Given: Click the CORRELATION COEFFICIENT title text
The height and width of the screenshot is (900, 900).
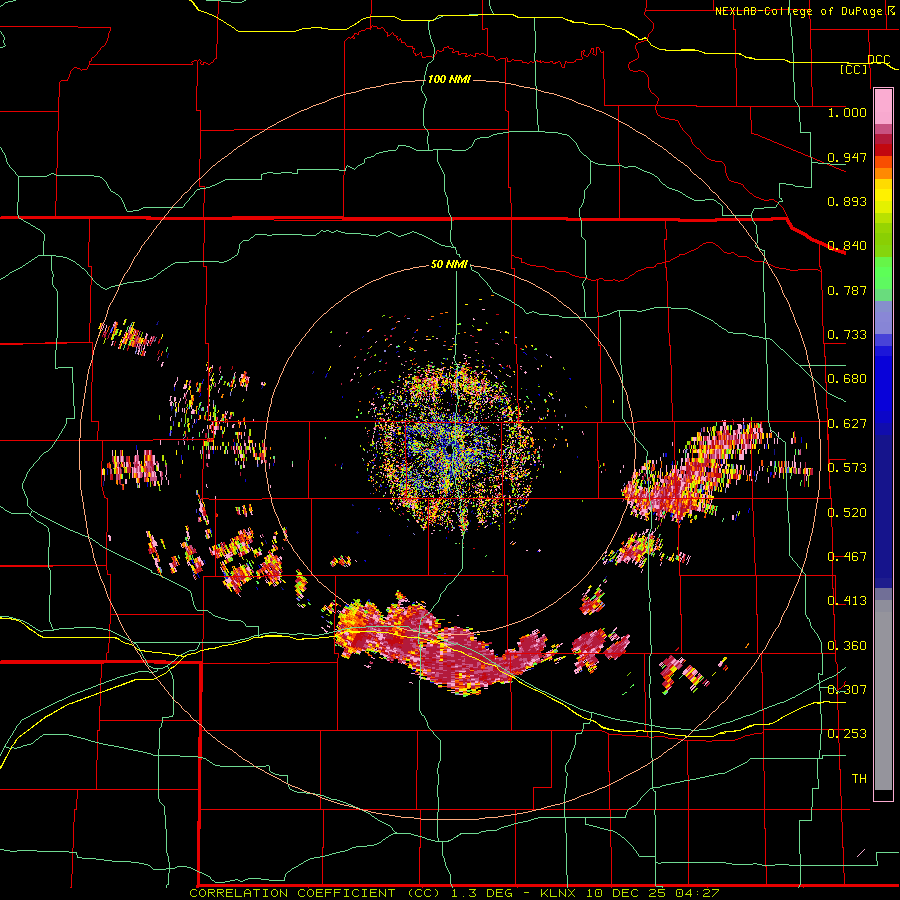Looking at the screenshot, I should 292,893.
